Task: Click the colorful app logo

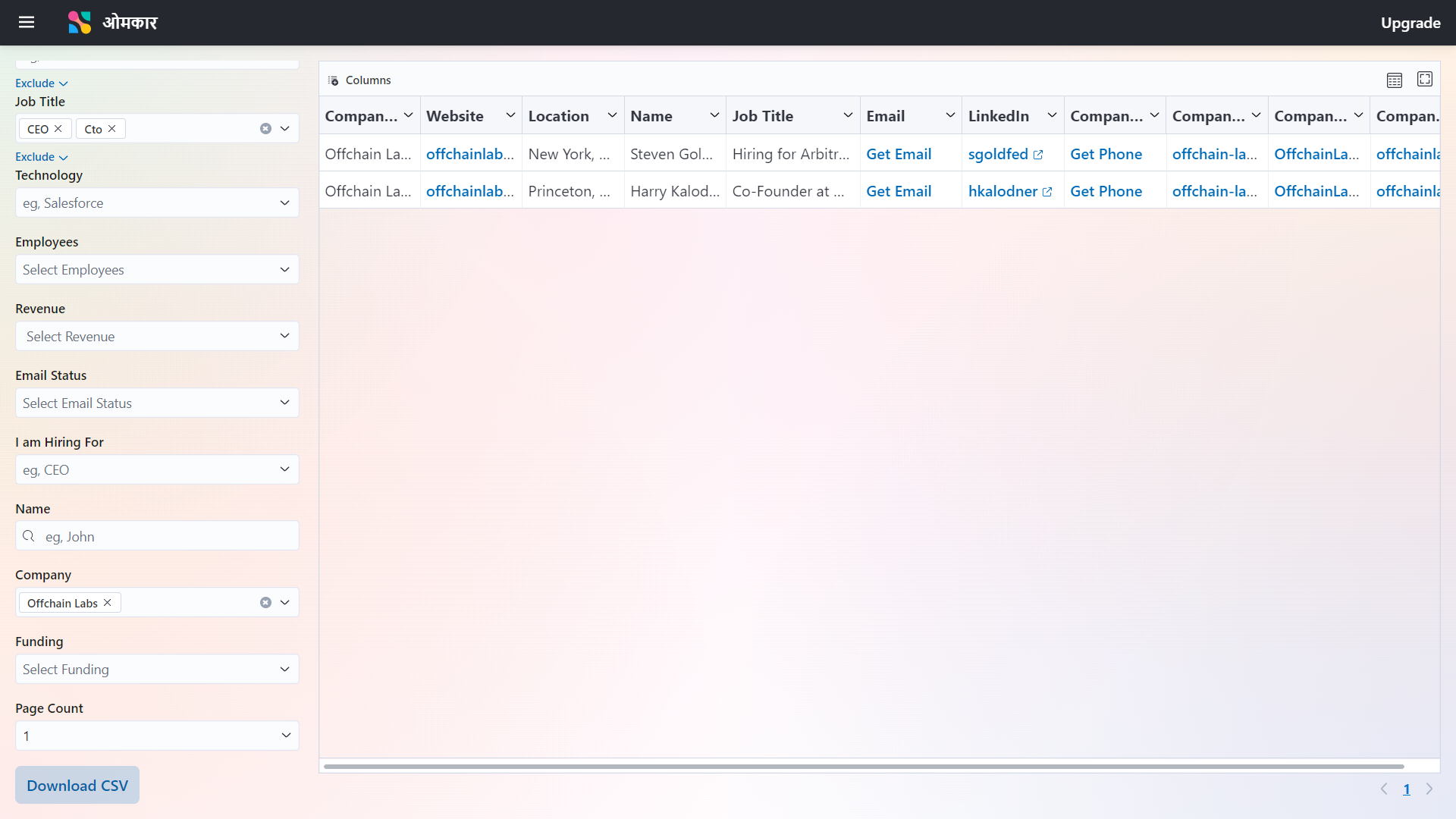Action: click(x=80, y=22)
